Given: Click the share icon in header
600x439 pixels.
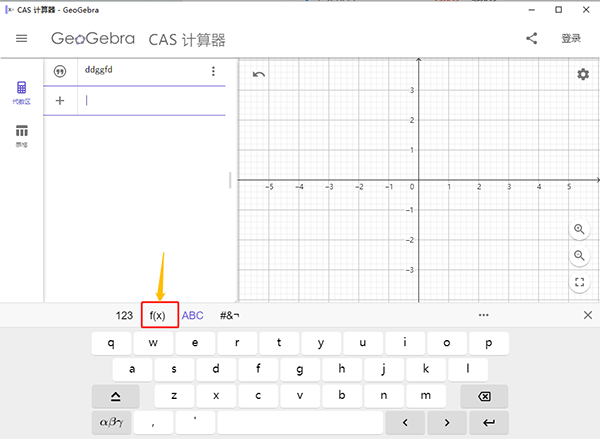Looking at the screenshot, I should [x=532, y=38].
